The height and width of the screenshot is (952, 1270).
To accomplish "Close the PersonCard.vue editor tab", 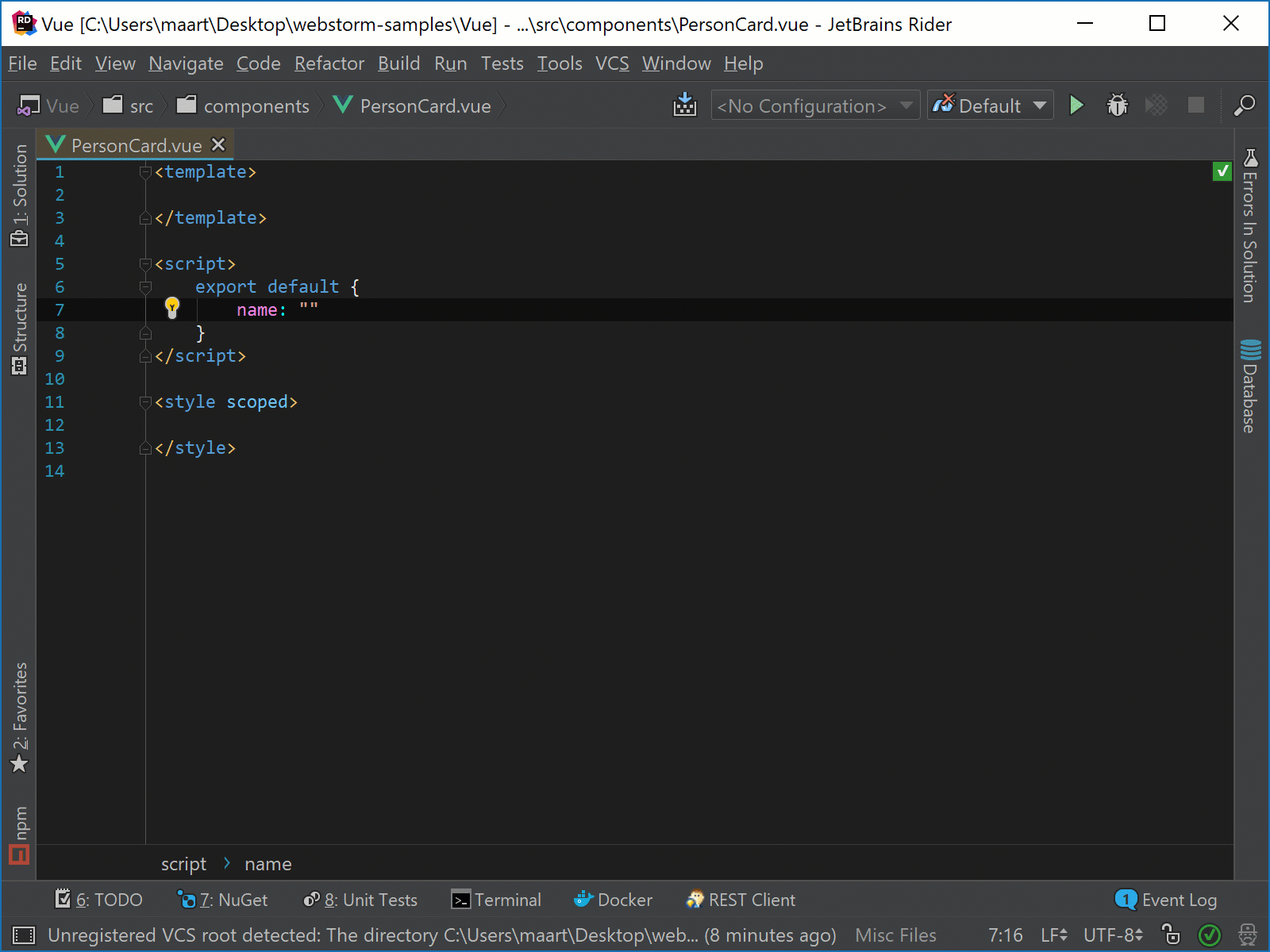I will click(x=218, y=144).
